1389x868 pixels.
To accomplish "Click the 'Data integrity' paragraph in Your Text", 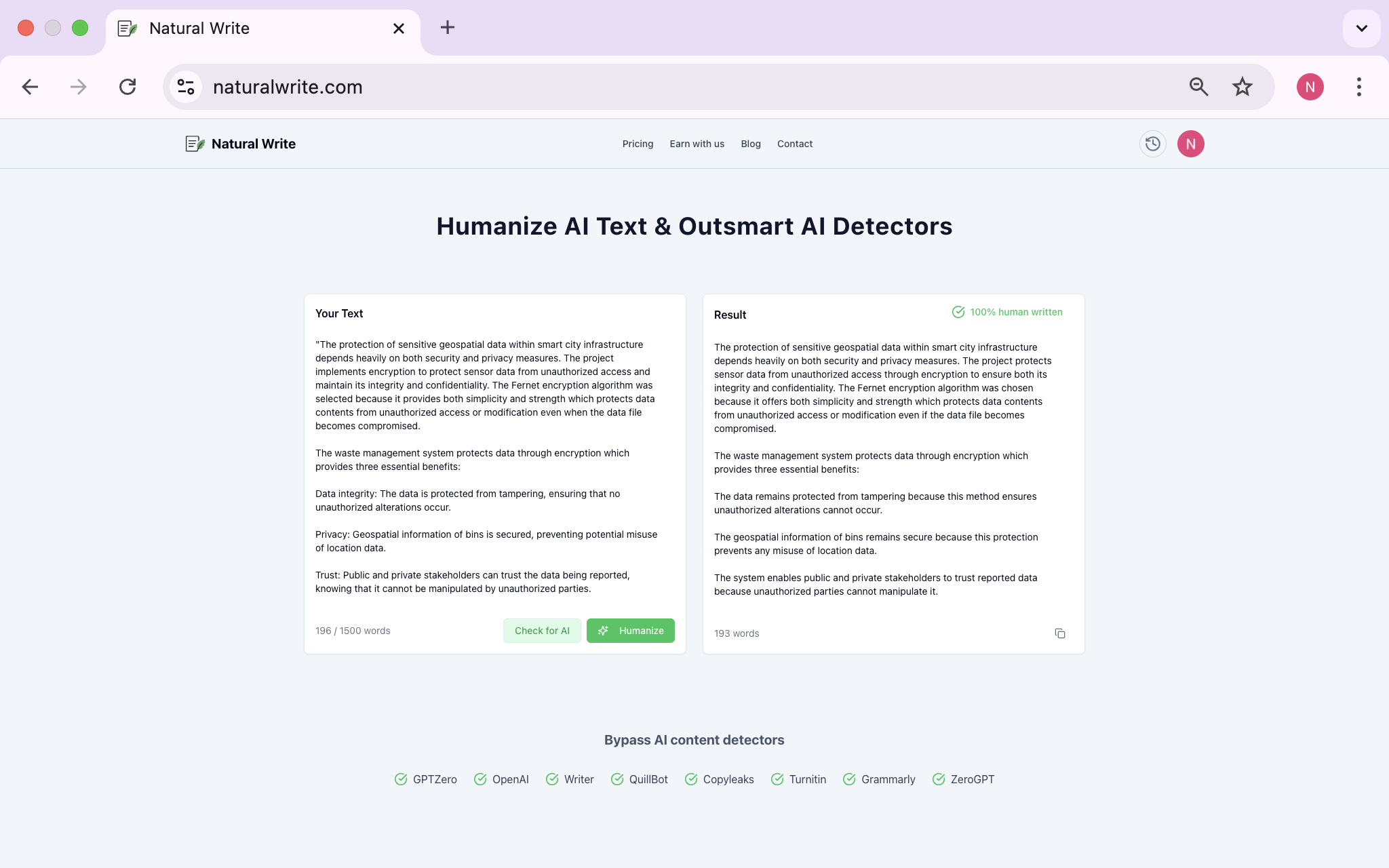I will click(468, 500).
